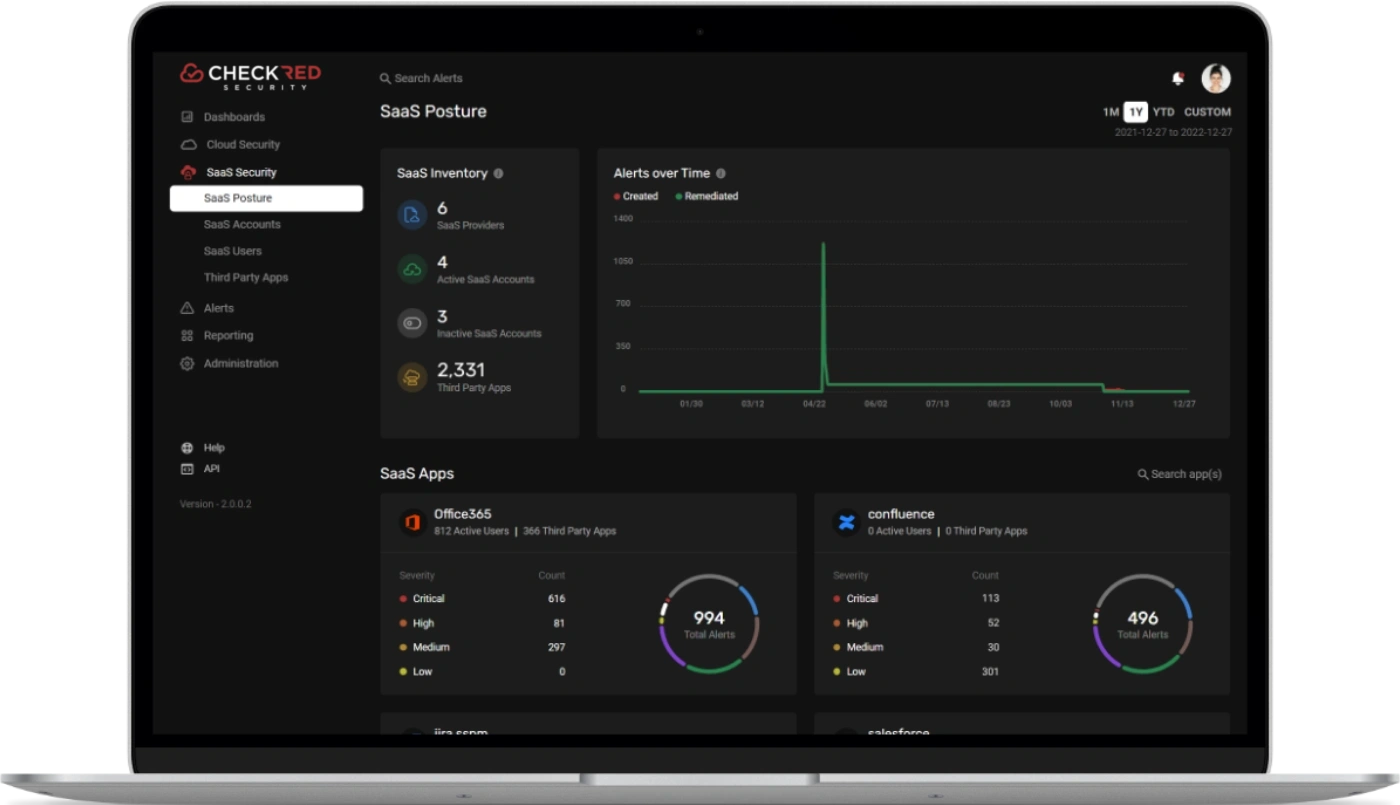Click the Cloud Security cloud icon
The height and width of the screenshot is (805, 1400).
(x=188, y=145)
